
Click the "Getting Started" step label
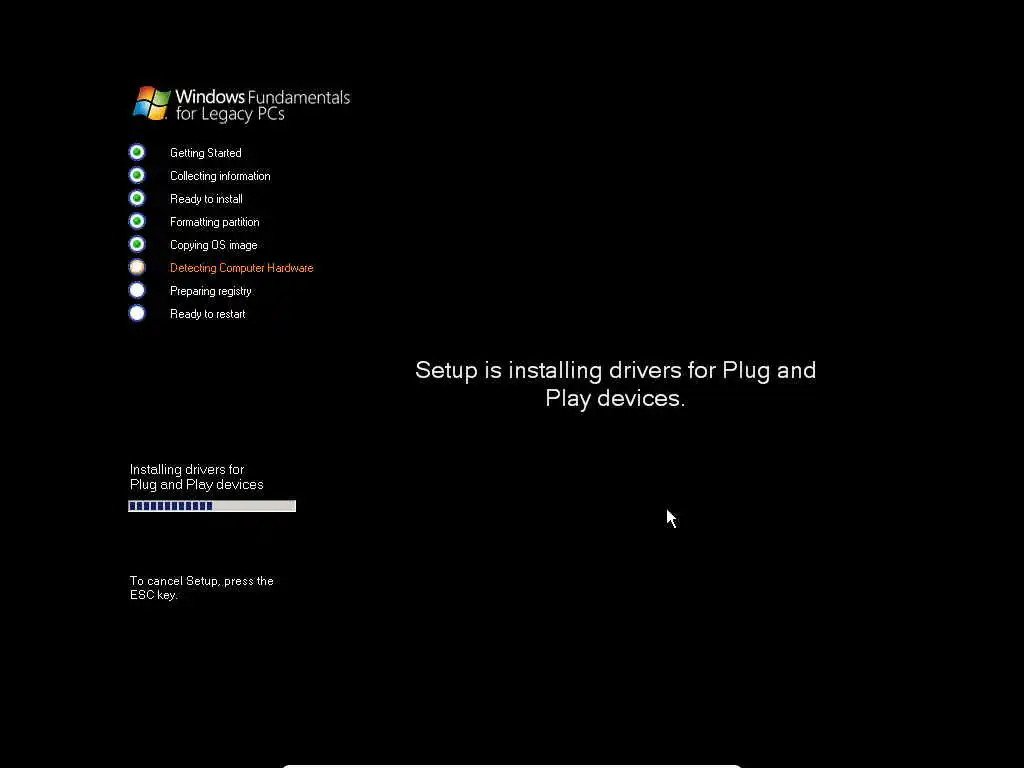point(206,153)
